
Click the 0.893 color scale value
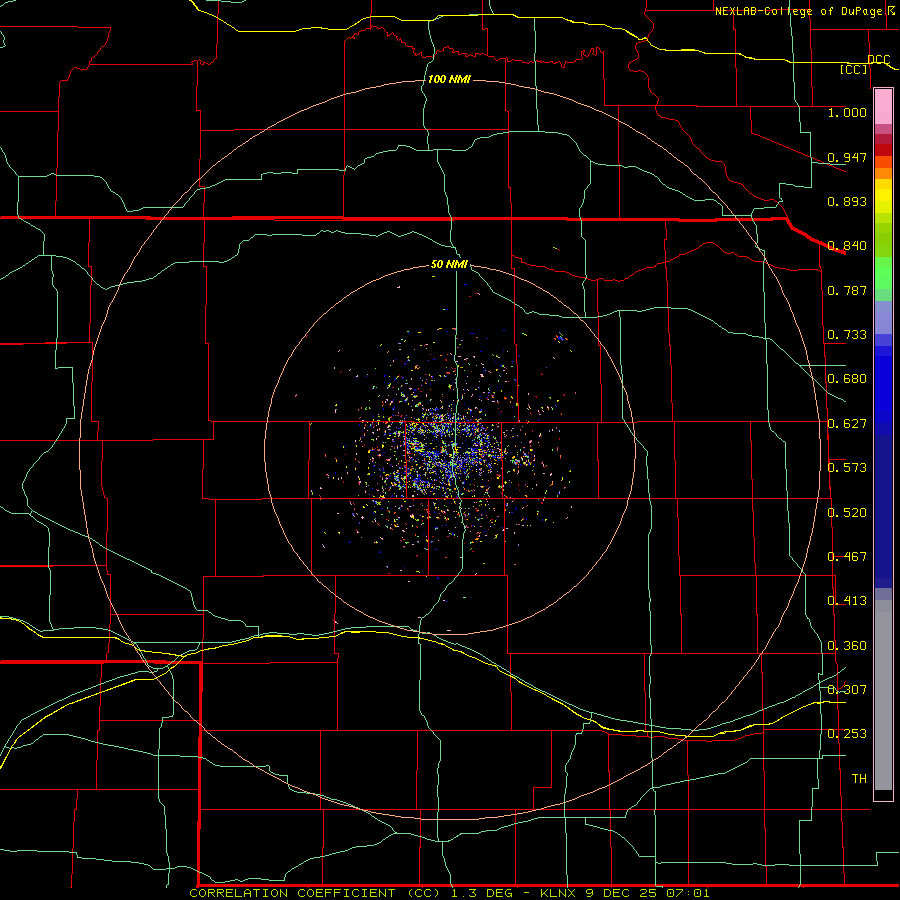point(847,201)
